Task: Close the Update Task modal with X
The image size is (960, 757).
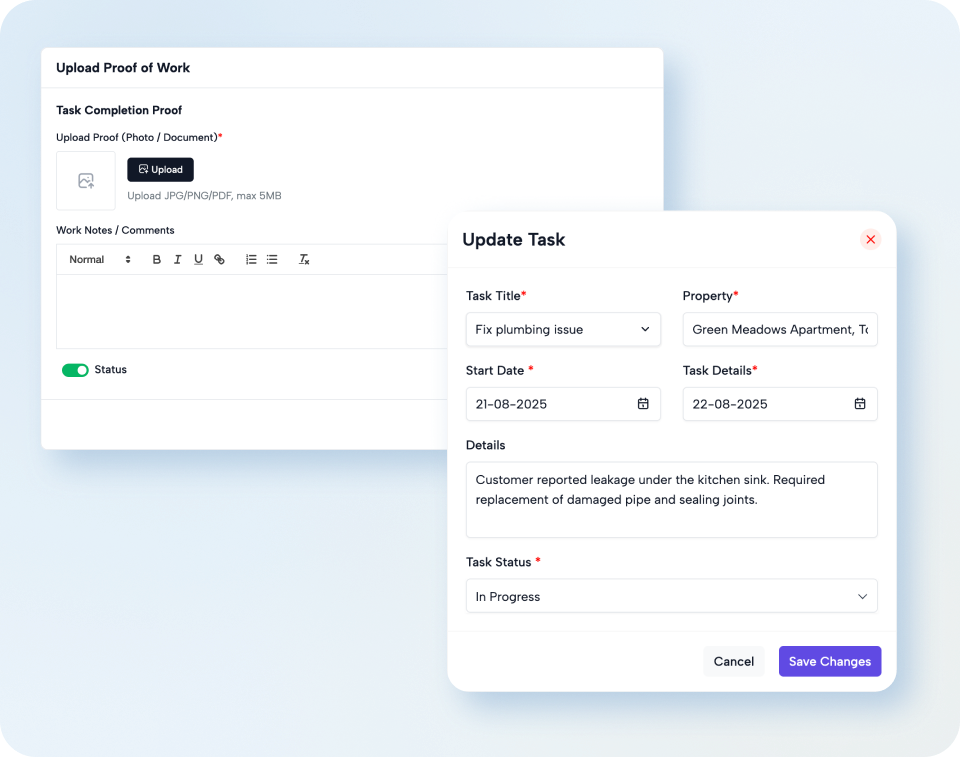Action: point(870,240)
